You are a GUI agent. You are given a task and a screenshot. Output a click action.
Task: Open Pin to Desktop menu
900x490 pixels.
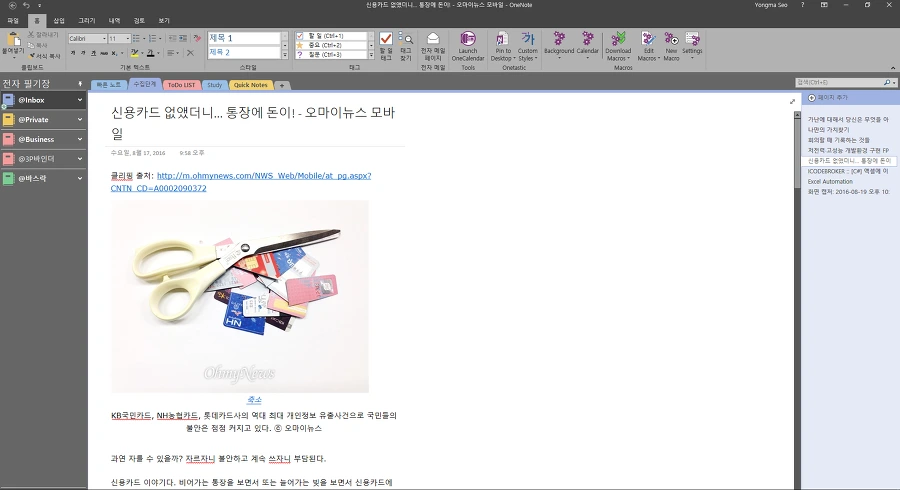point(502,46)
